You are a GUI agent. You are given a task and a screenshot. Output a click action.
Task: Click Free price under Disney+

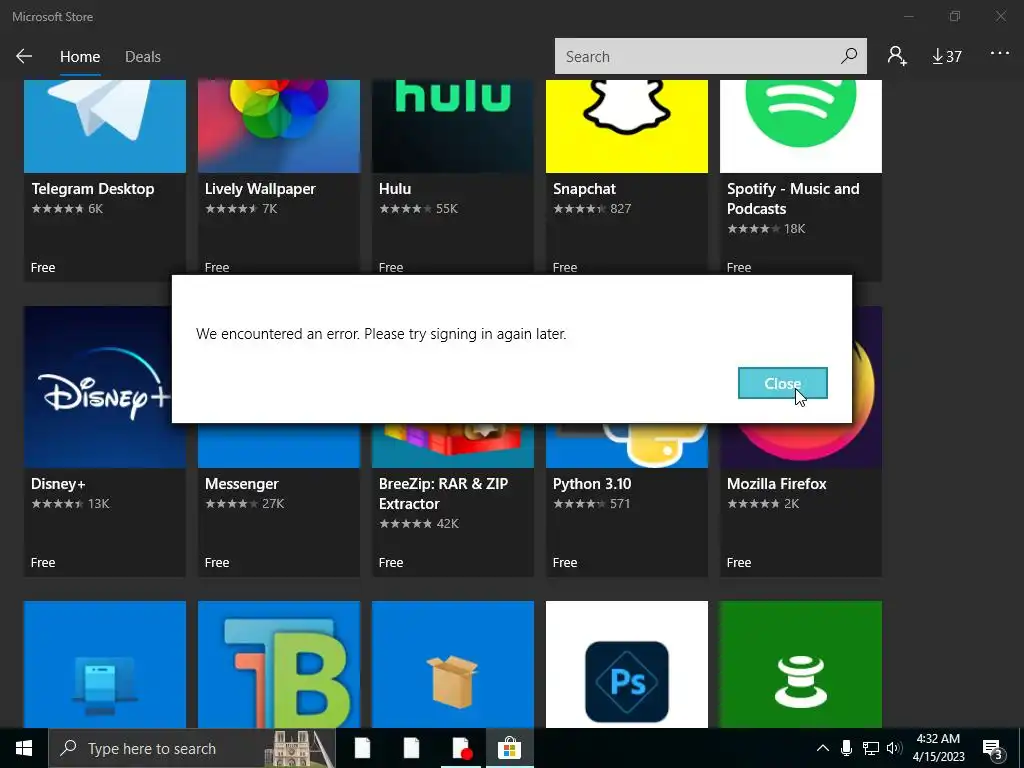(x=43, y=562)
